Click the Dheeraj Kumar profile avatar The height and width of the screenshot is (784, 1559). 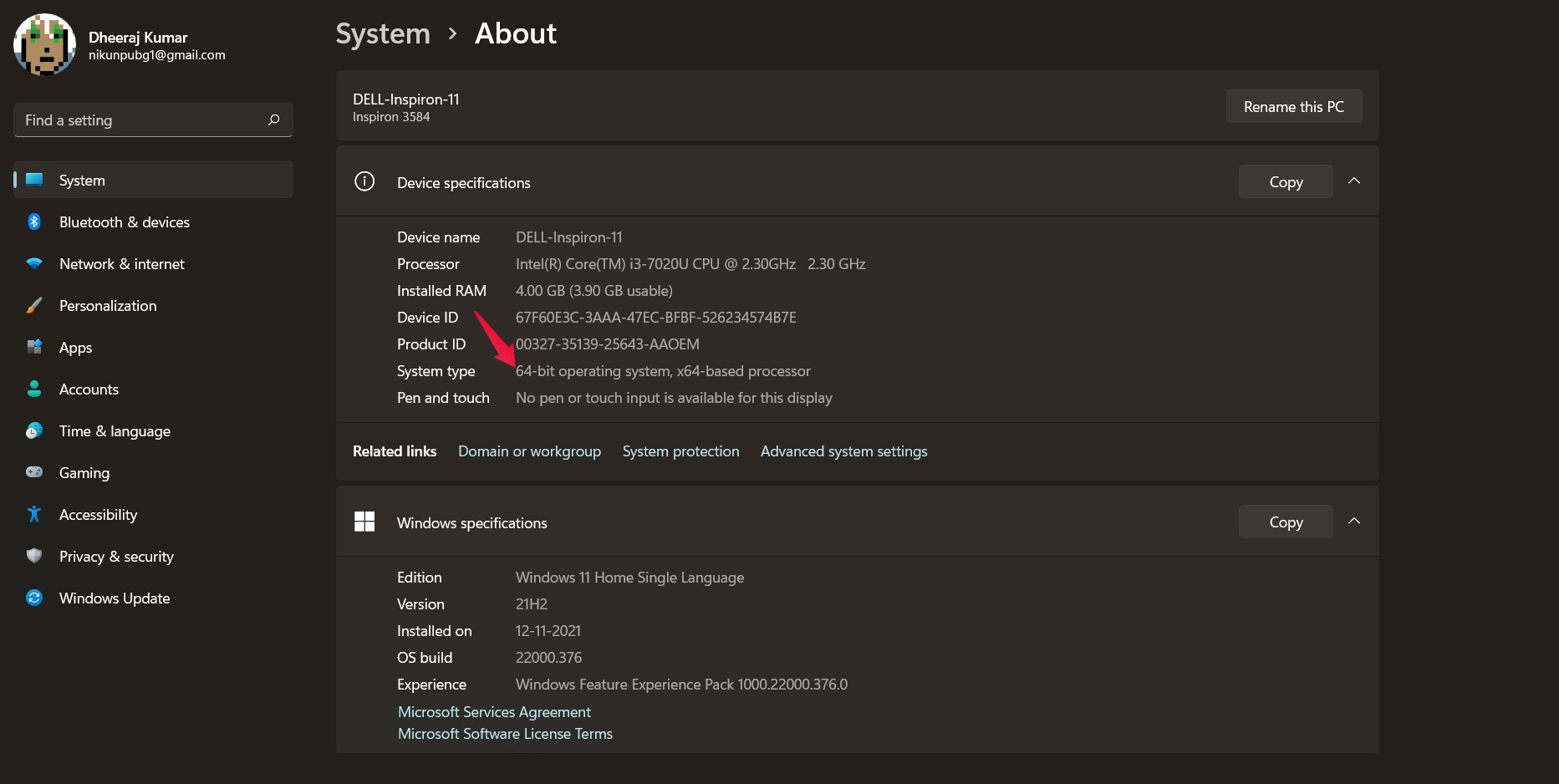44,44
